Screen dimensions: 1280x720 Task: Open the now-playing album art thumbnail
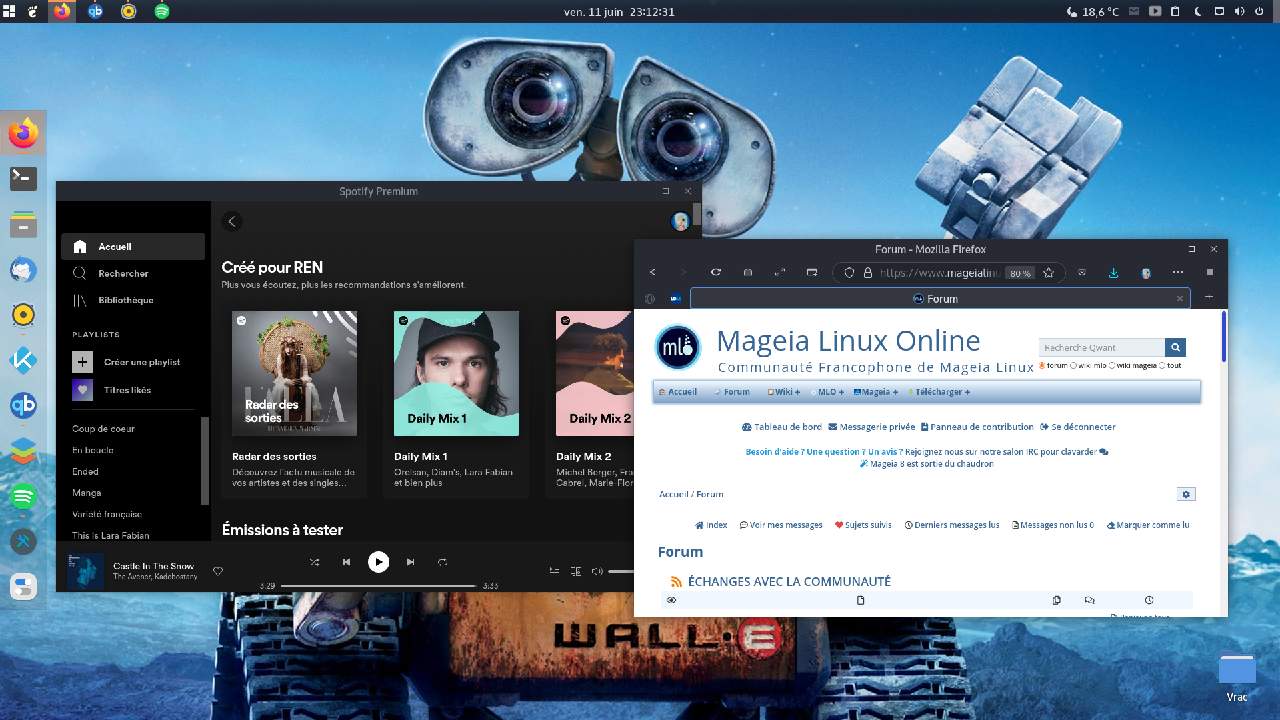(85, 571)
